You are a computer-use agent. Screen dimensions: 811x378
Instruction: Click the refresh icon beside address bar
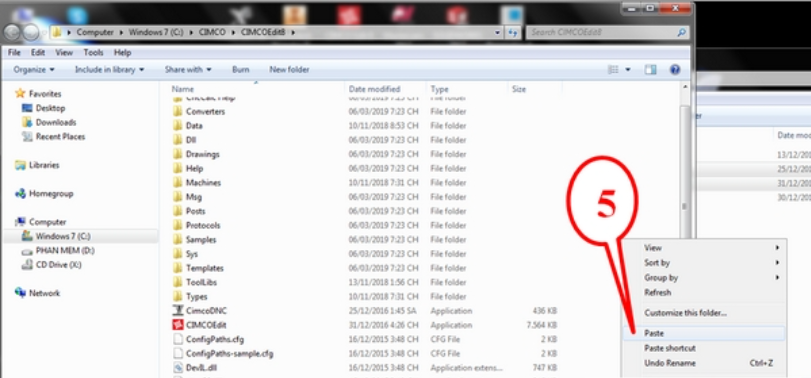coord(513,33)
